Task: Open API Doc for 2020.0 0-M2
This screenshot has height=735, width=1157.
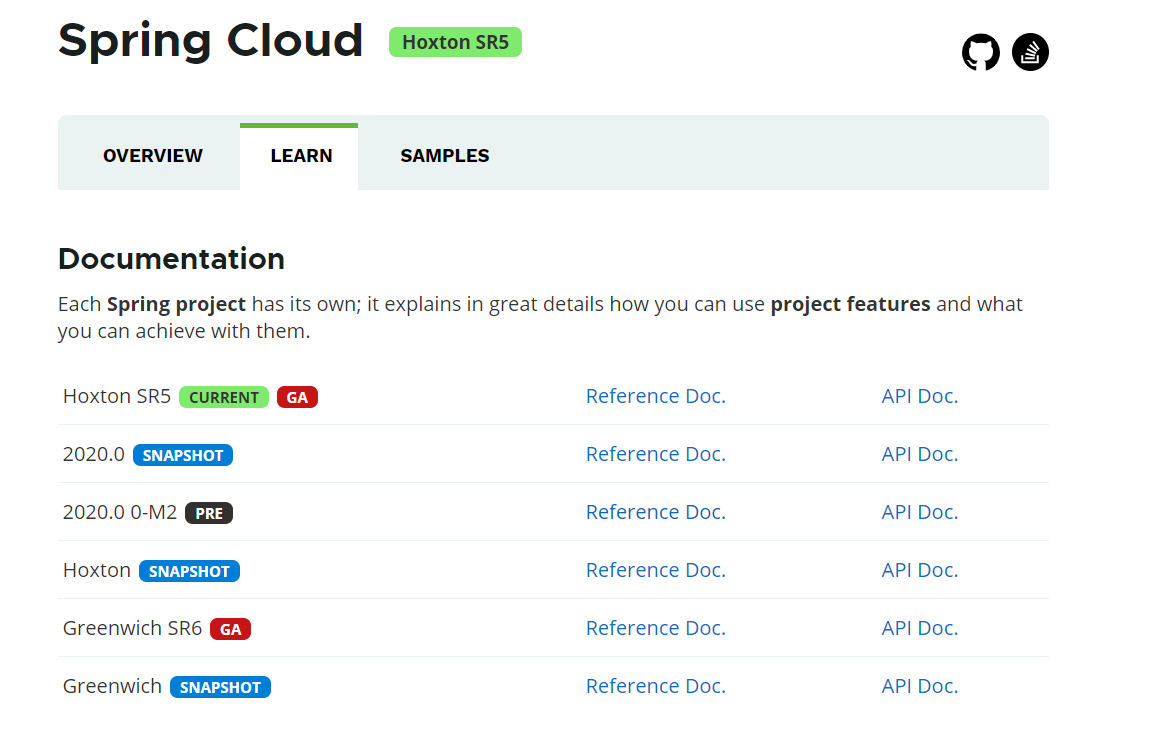Action: 919,512
